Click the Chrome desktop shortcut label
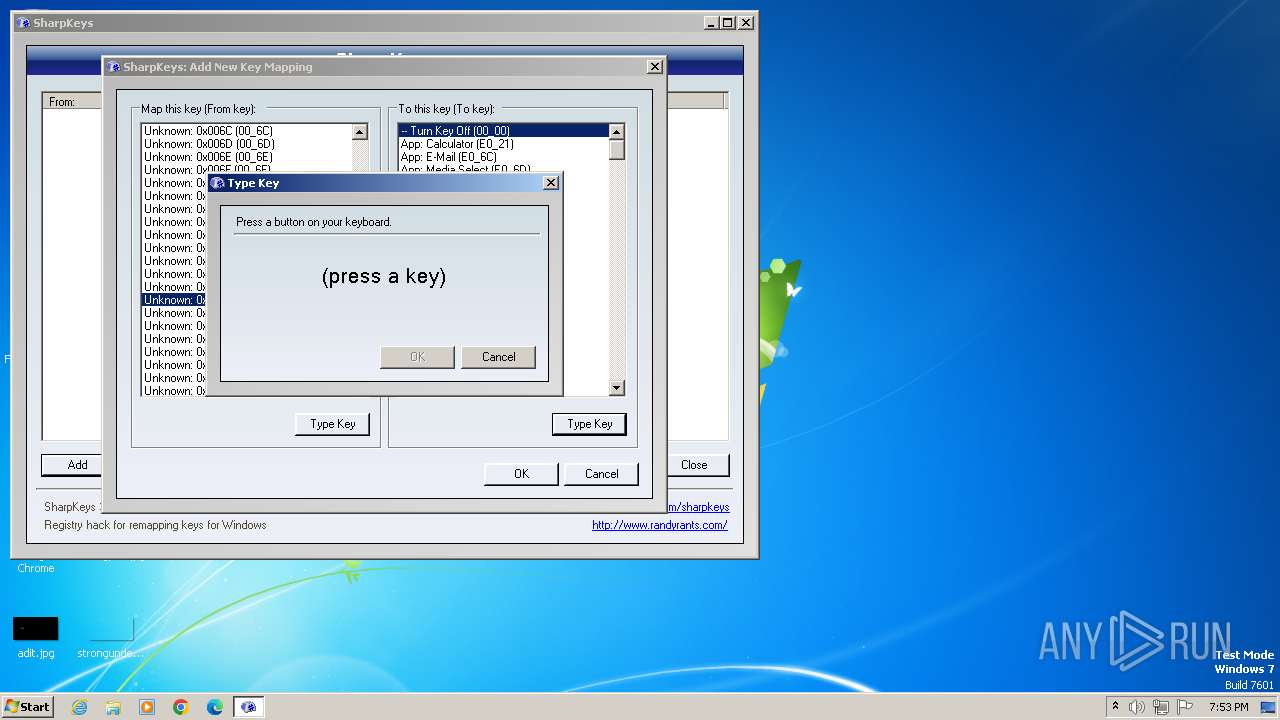The image size is (1280, 720). pyautogui.click(x=36, y=568)
